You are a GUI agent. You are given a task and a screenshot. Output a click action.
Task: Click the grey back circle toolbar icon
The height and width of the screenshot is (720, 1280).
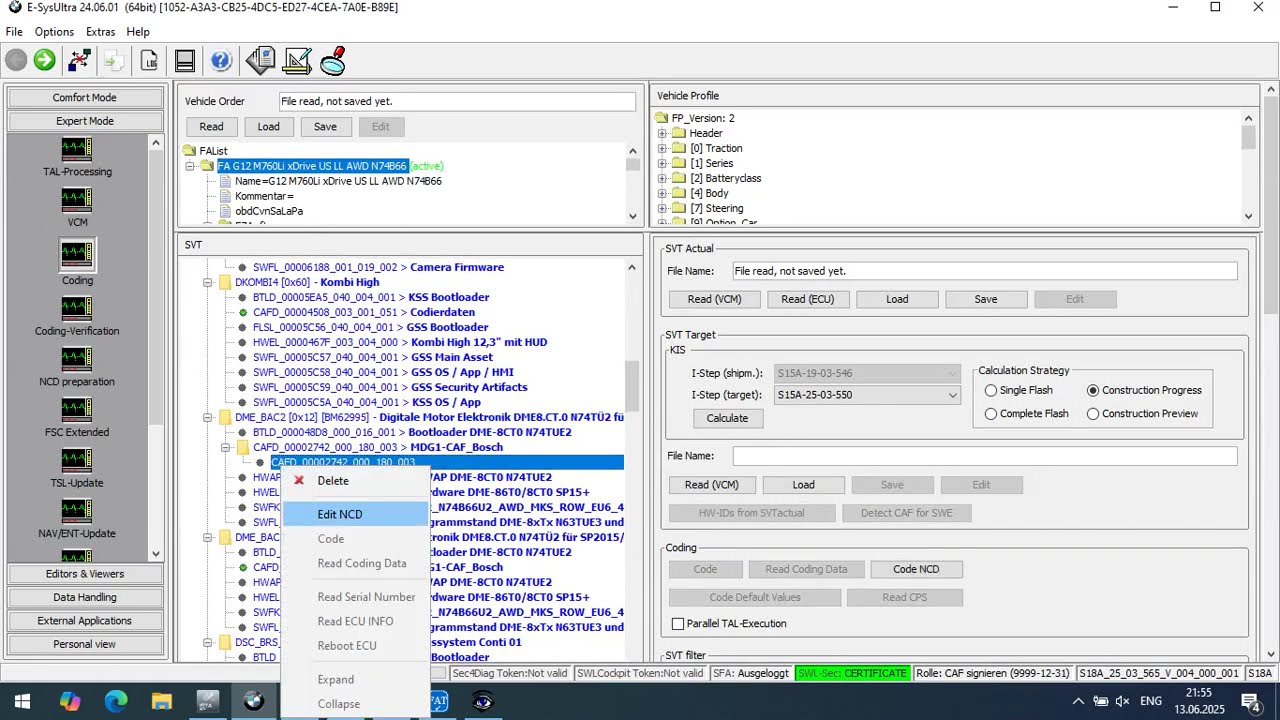pos(16,61)
